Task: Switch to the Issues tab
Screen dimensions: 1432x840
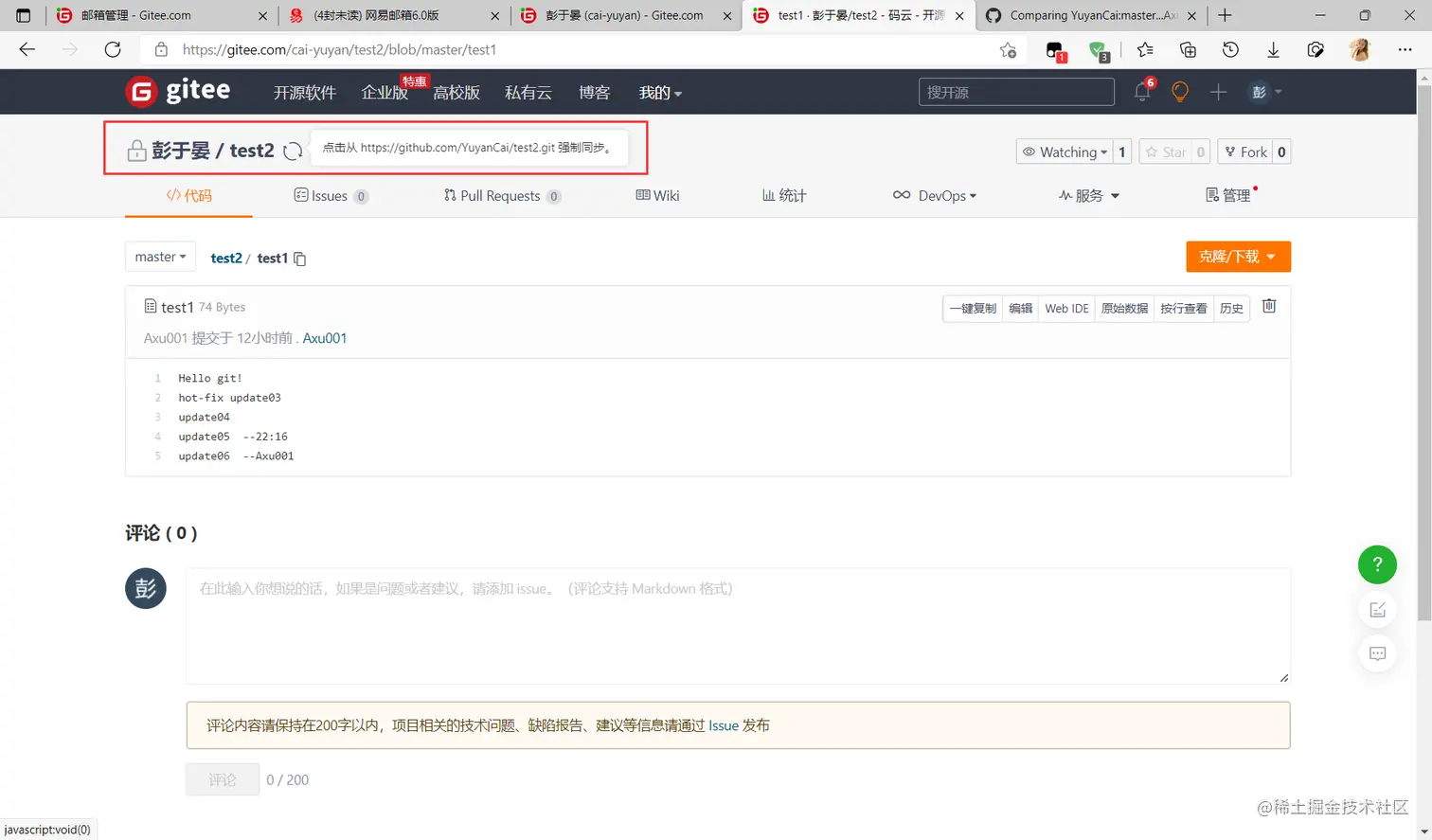Action: [x=331, y=195]
